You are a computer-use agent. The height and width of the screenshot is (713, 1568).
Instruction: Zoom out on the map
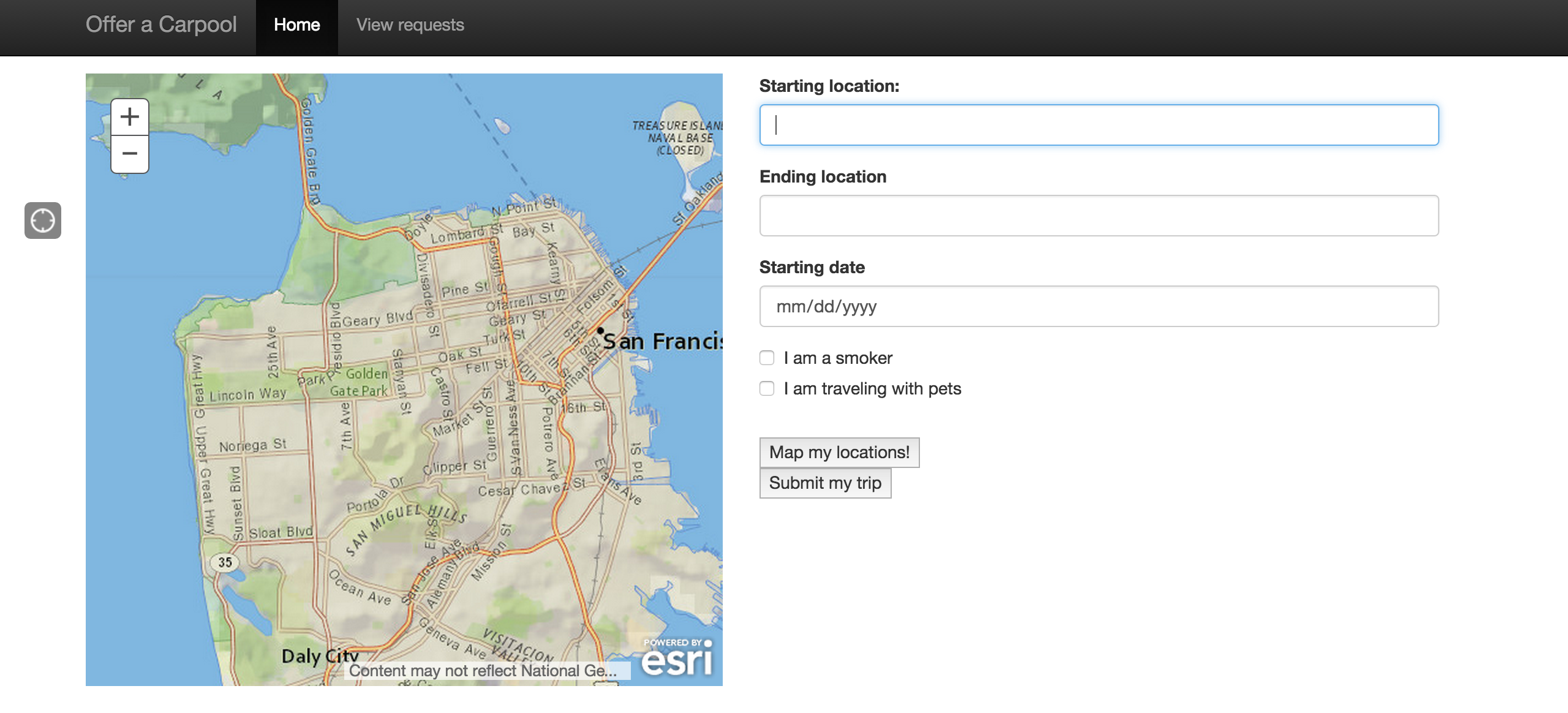point(130,154)
